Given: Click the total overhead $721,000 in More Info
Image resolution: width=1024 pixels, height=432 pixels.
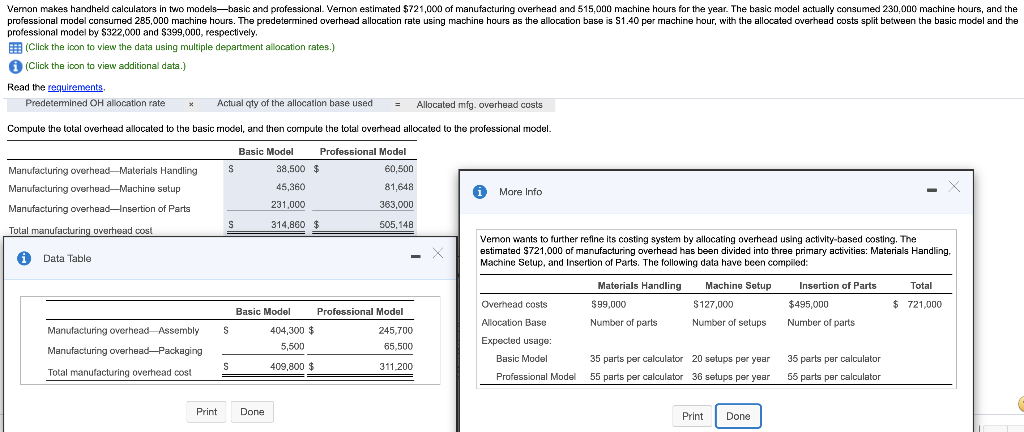Looking at the screenshot, I should tap(918, 304).
